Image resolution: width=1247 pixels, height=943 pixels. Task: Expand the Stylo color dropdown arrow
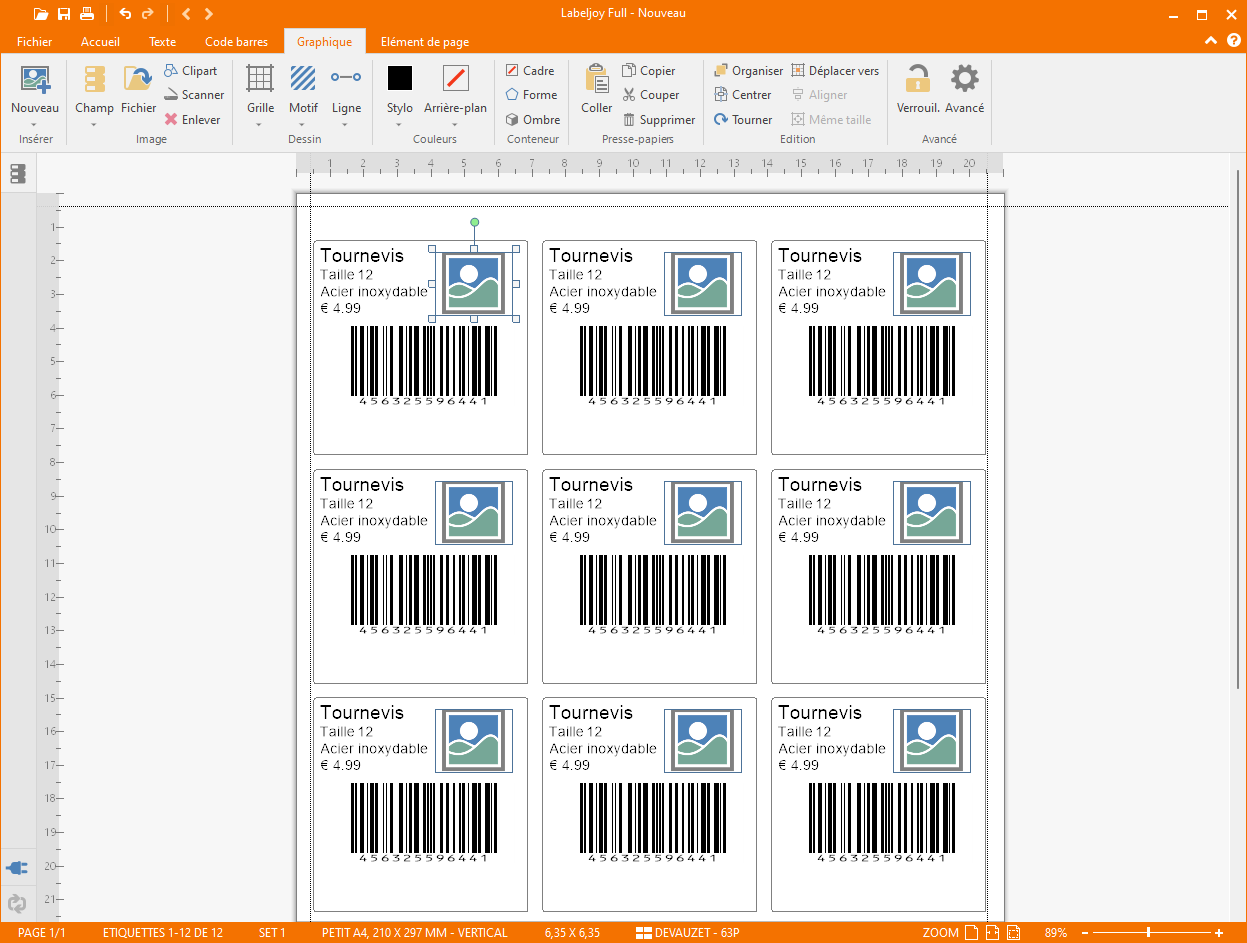pos(400,125)
